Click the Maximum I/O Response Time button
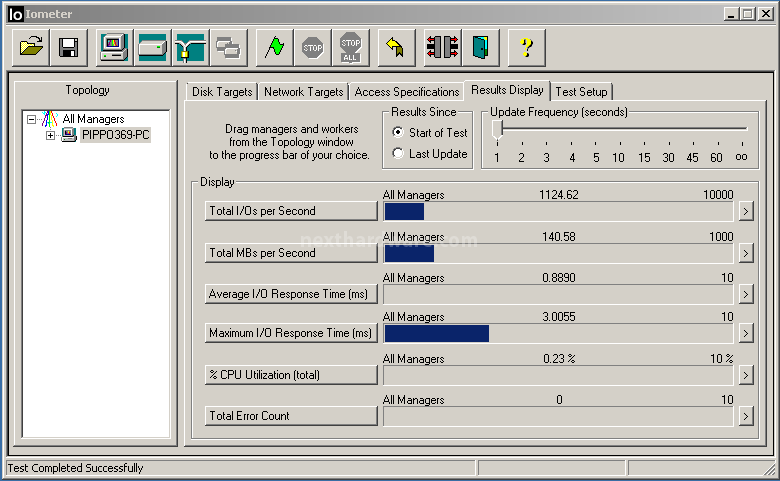The width and height of the screenshot is (780, 481). coord(291,333)
